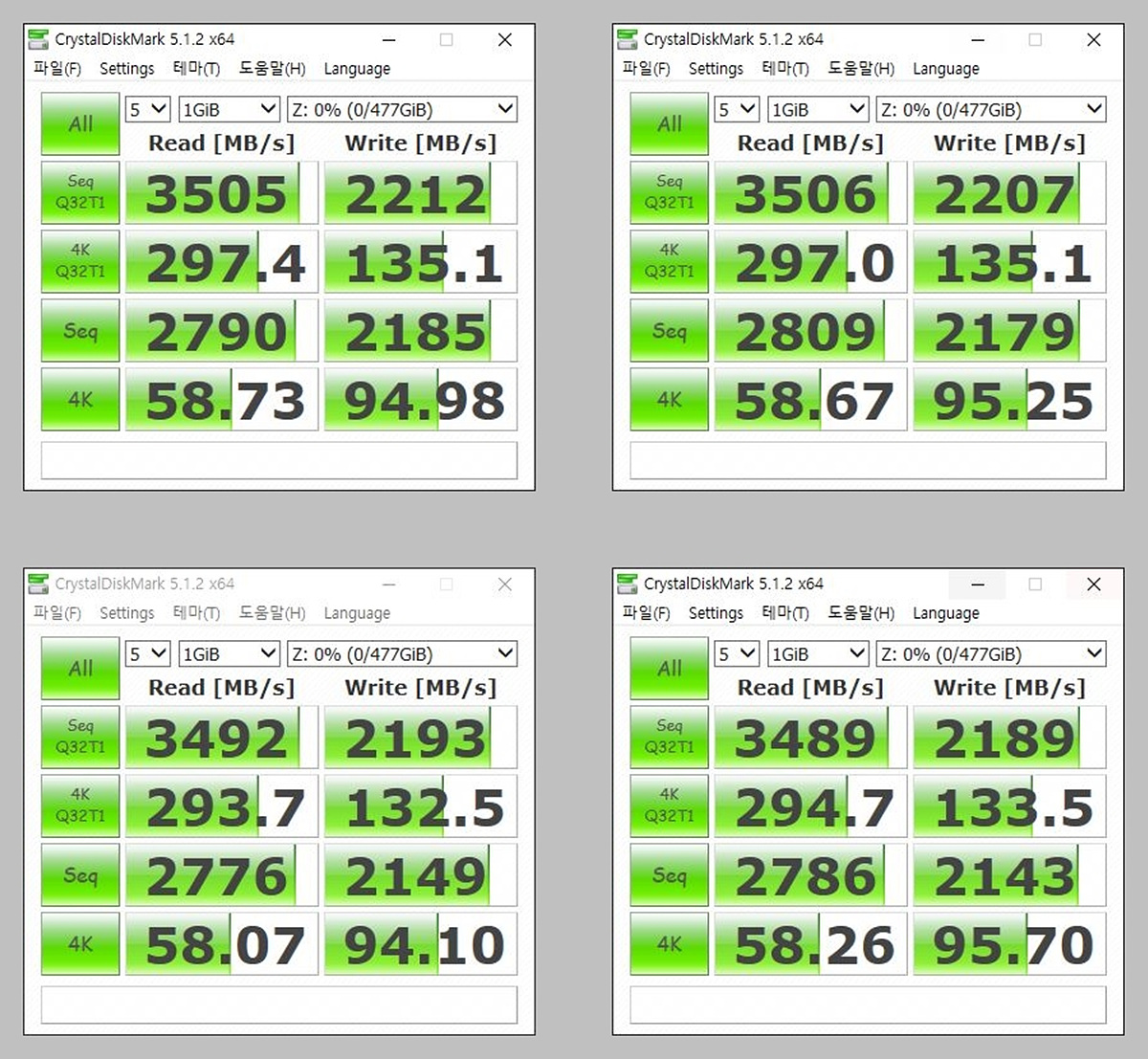
Task: Start Seq test button in bottom-left window
Action: [80, 874]
